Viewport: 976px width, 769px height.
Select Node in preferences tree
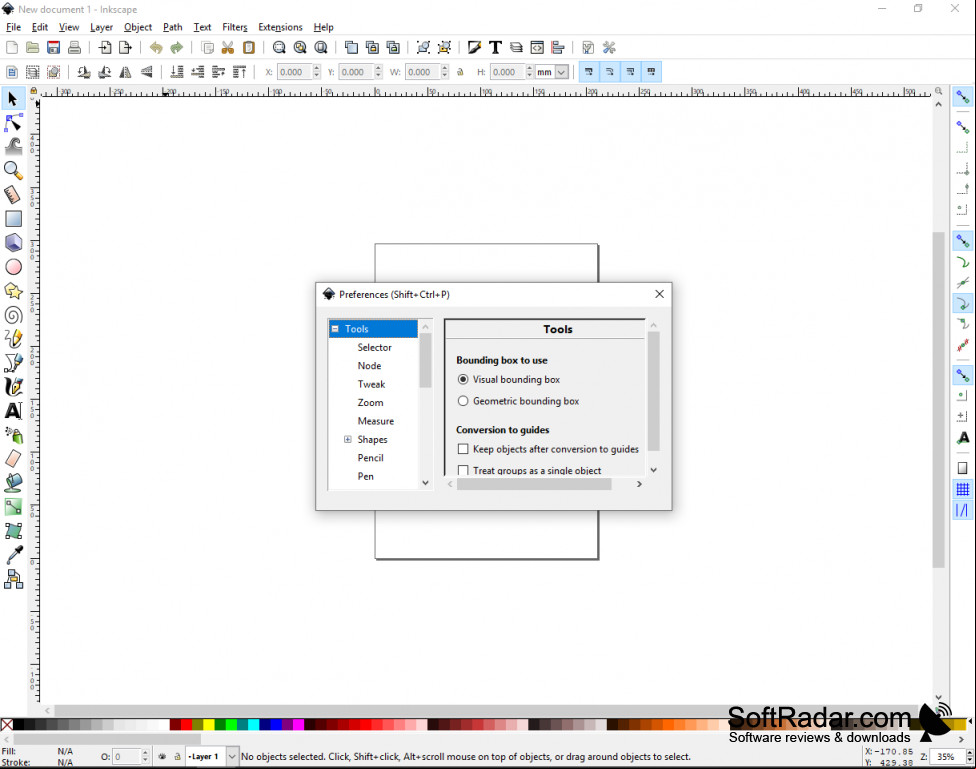tap(370, 366)
